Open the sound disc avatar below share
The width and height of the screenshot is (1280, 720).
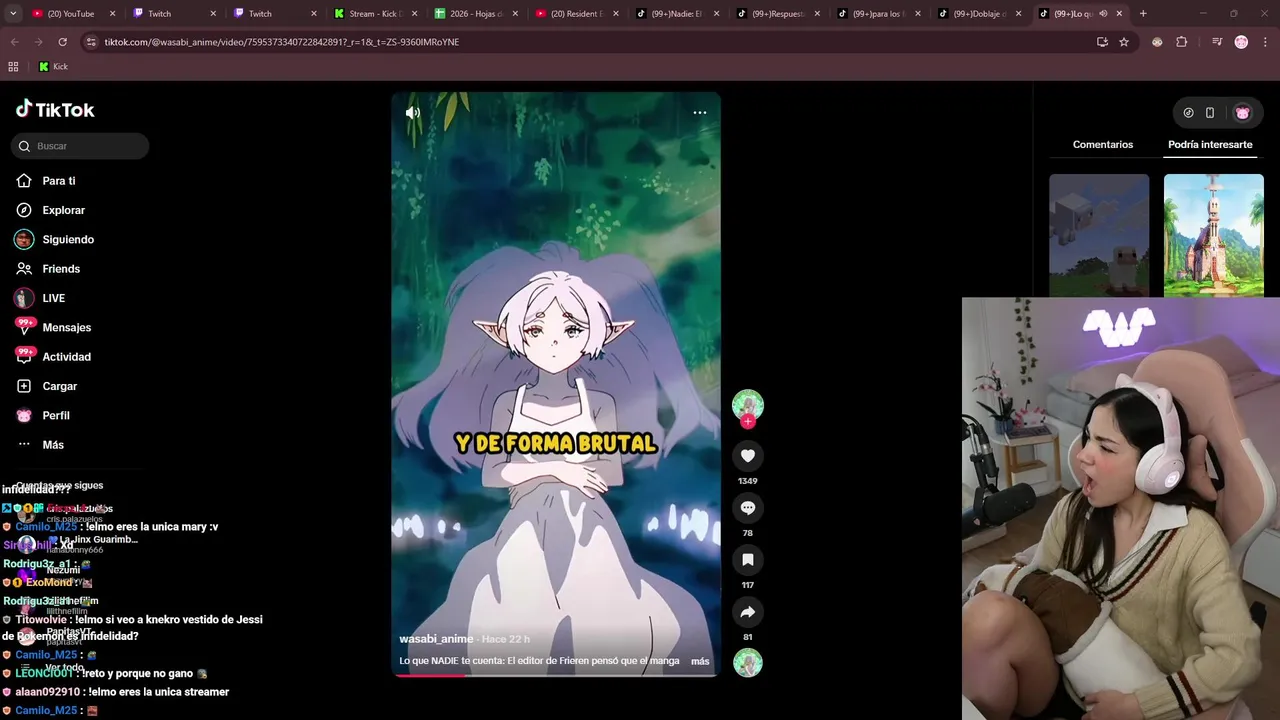coord(748,662)
